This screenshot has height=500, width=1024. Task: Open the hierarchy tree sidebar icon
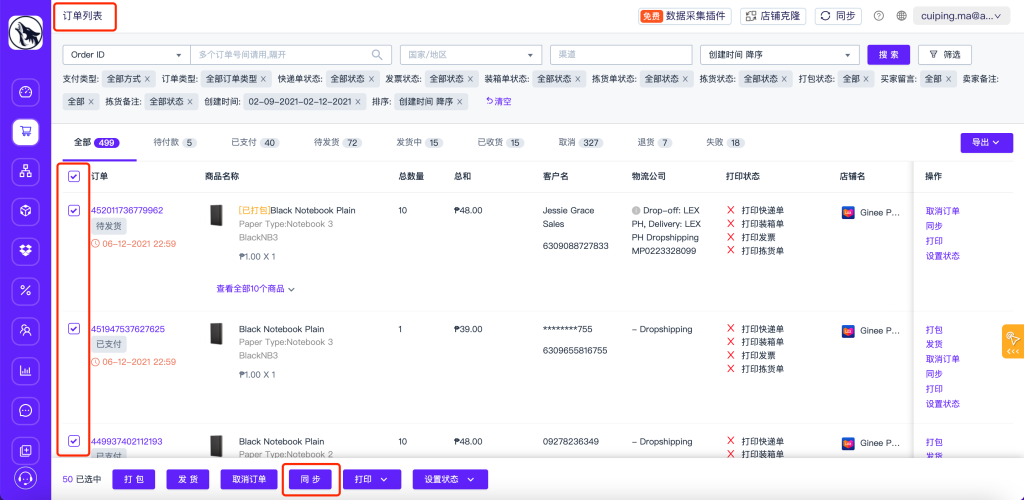25,172
